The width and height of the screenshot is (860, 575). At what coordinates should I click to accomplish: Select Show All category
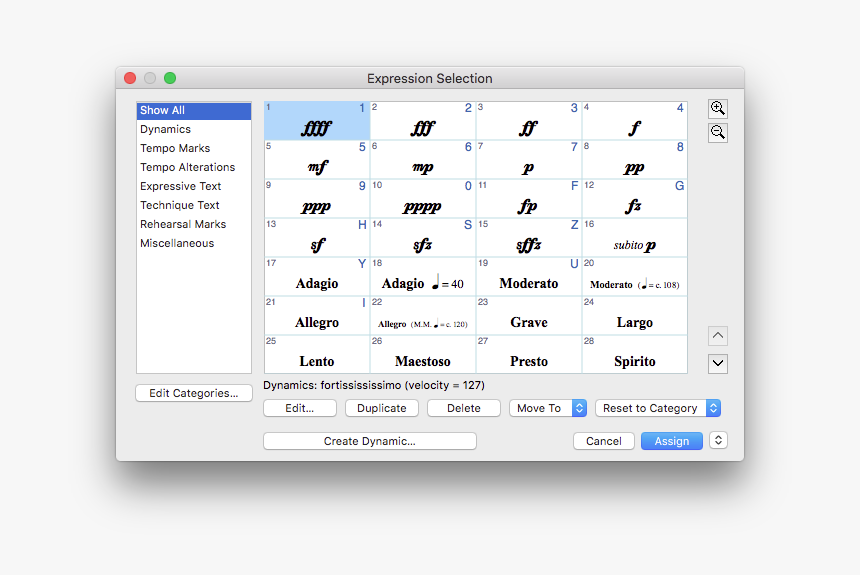(x=194, y=110)
